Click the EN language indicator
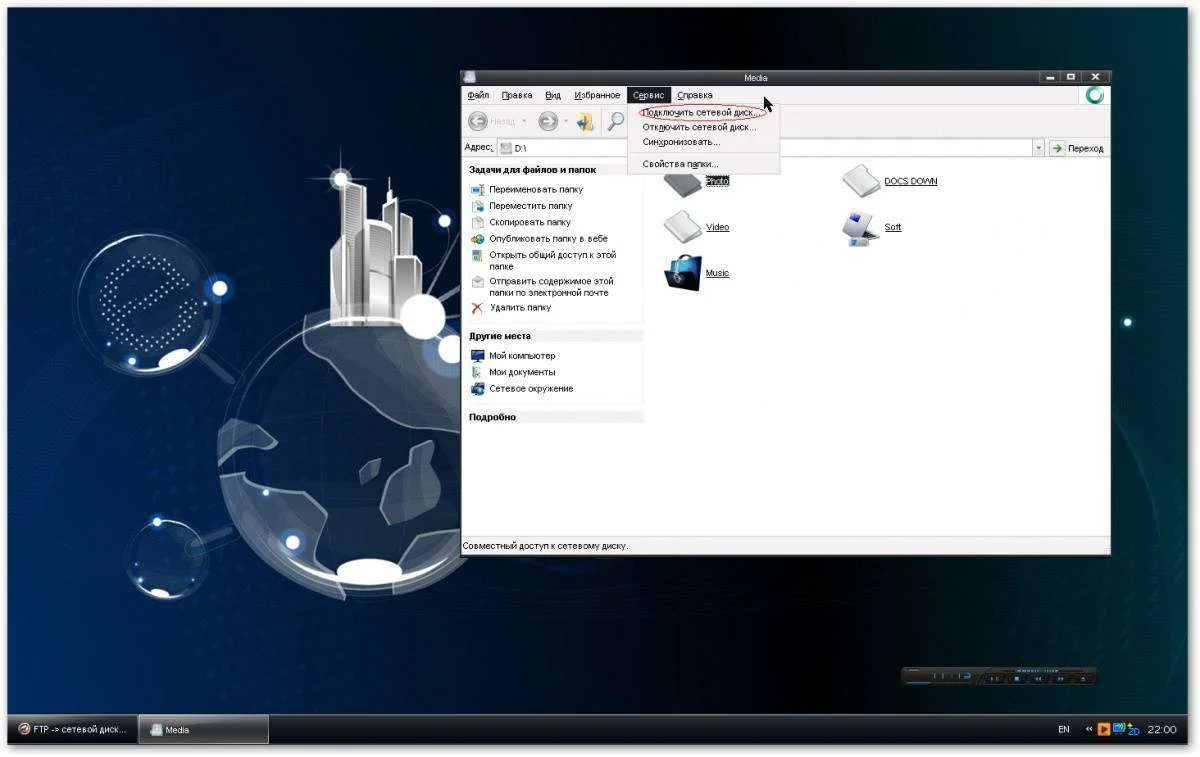 click(x=1064, y=729)
